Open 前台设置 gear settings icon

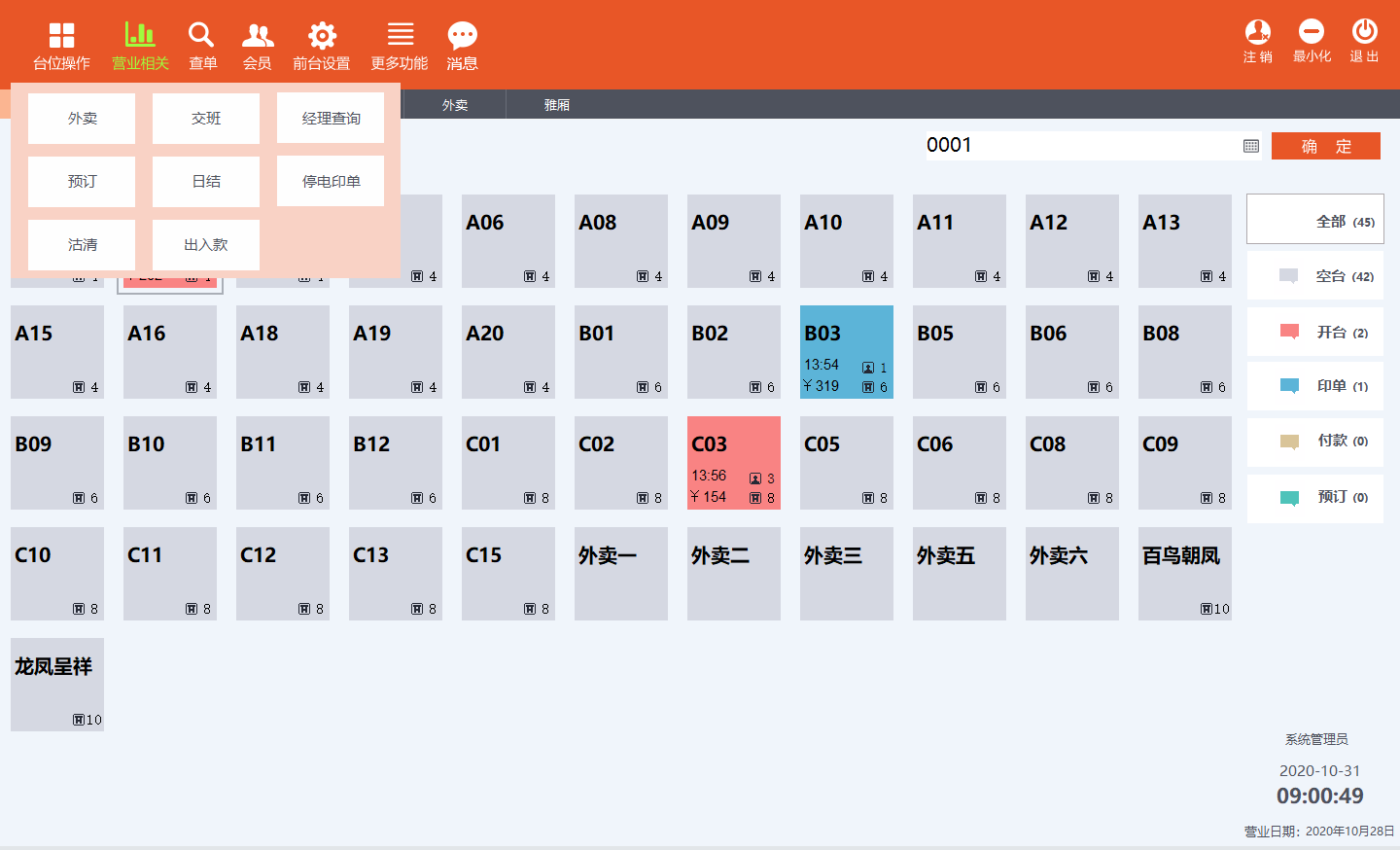click(322, 36)
